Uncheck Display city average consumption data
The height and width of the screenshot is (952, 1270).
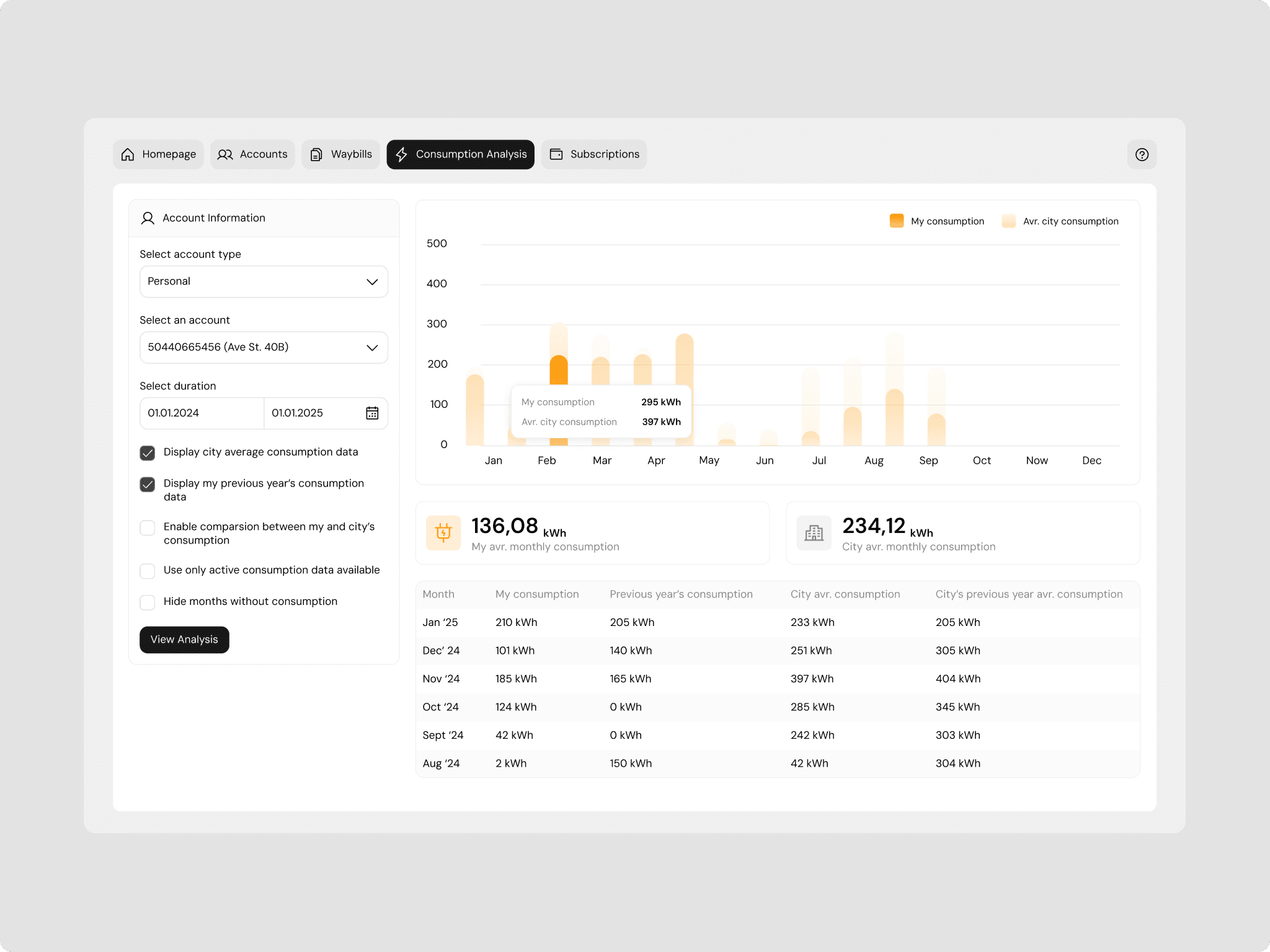tap(148, 453)
